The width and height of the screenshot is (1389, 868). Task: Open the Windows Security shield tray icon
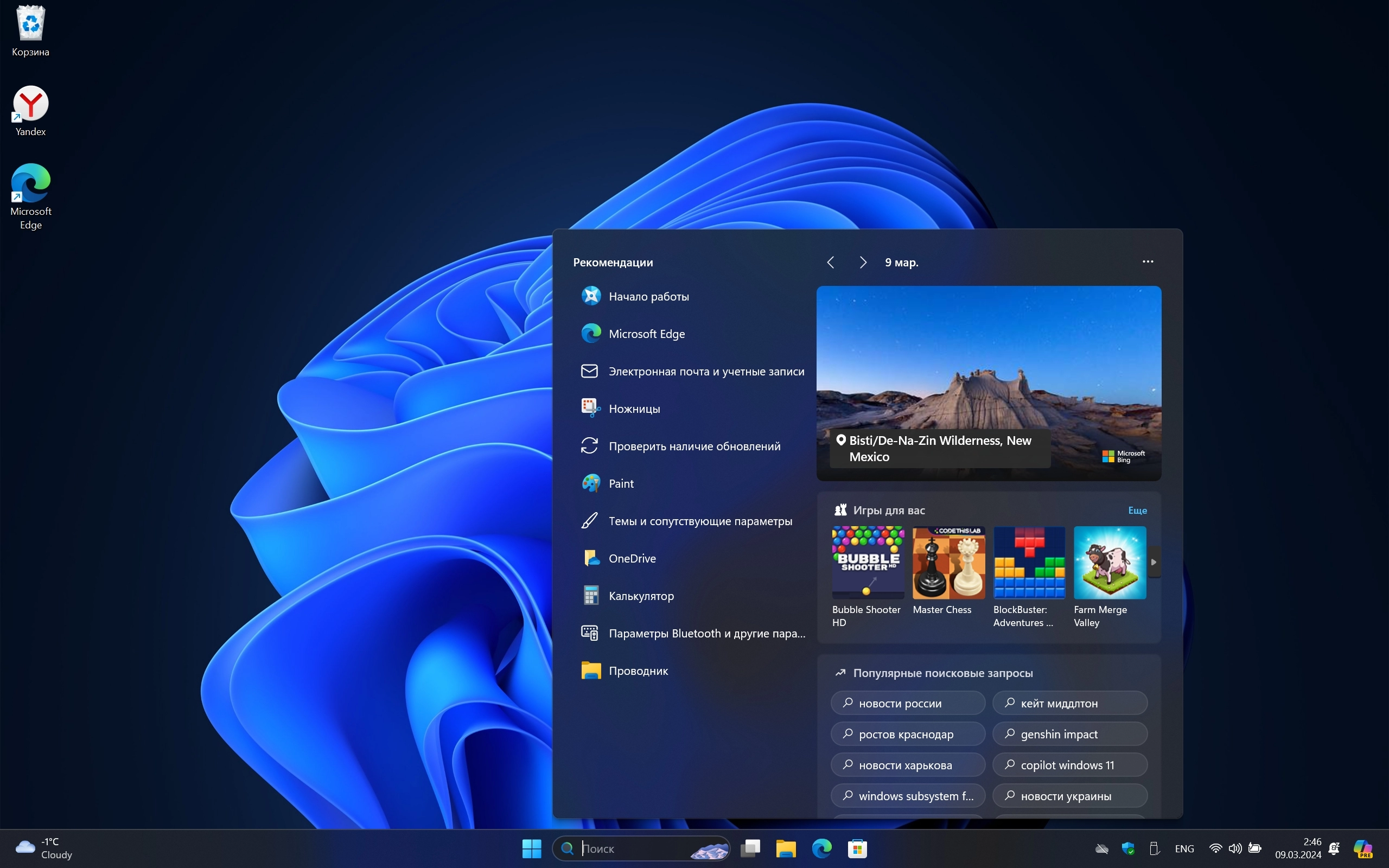[x=1128, y=848]
